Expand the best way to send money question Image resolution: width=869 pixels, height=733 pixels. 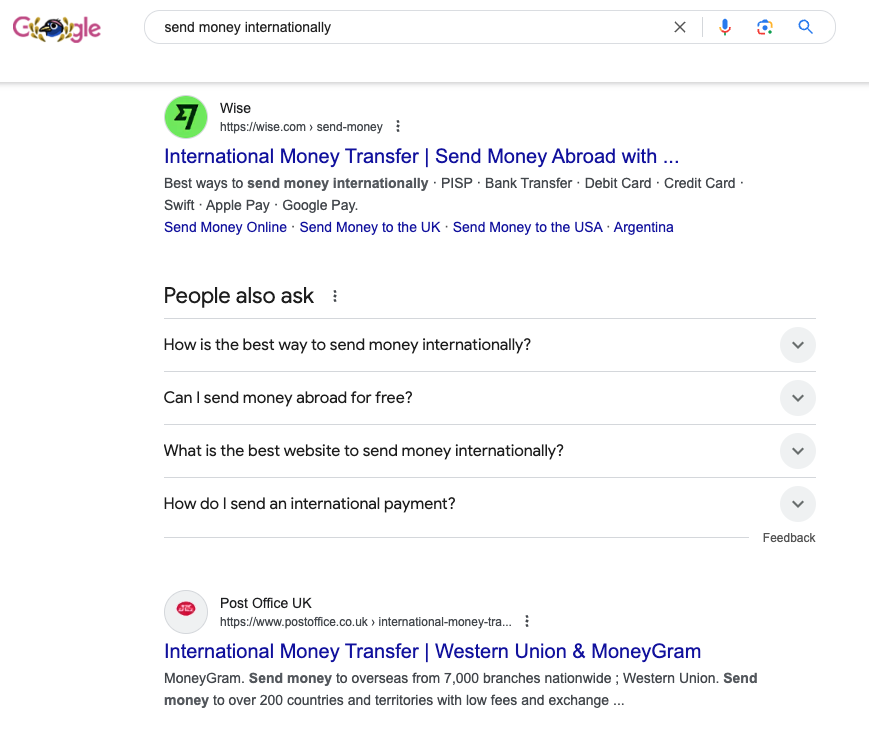tap(489, 345)
